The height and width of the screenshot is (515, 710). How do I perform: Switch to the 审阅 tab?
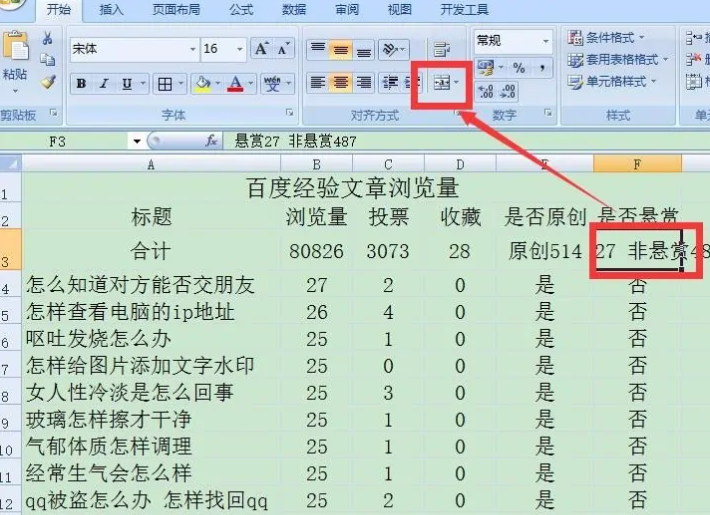tap(347, 9)
